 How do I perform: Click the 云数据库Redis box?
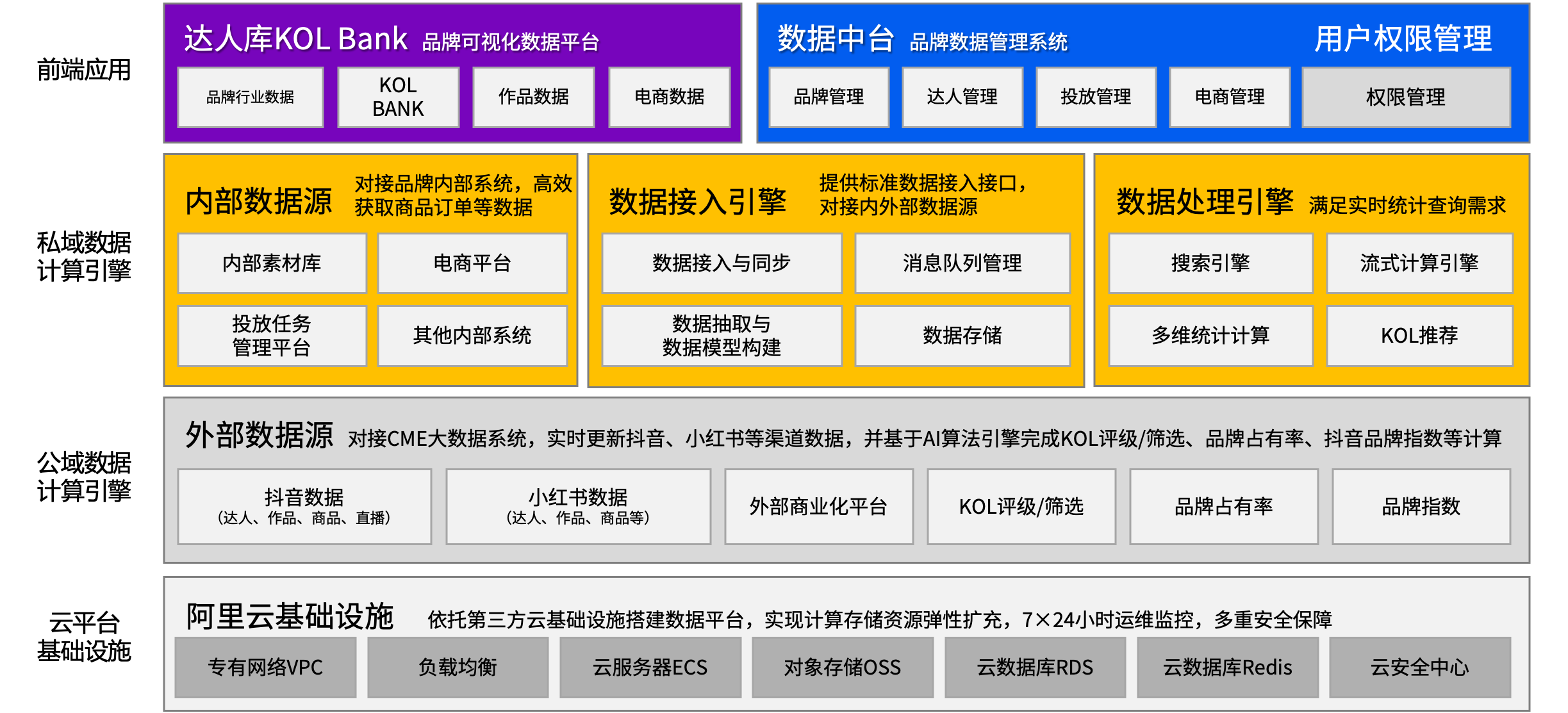click(x=1227, y=668)
